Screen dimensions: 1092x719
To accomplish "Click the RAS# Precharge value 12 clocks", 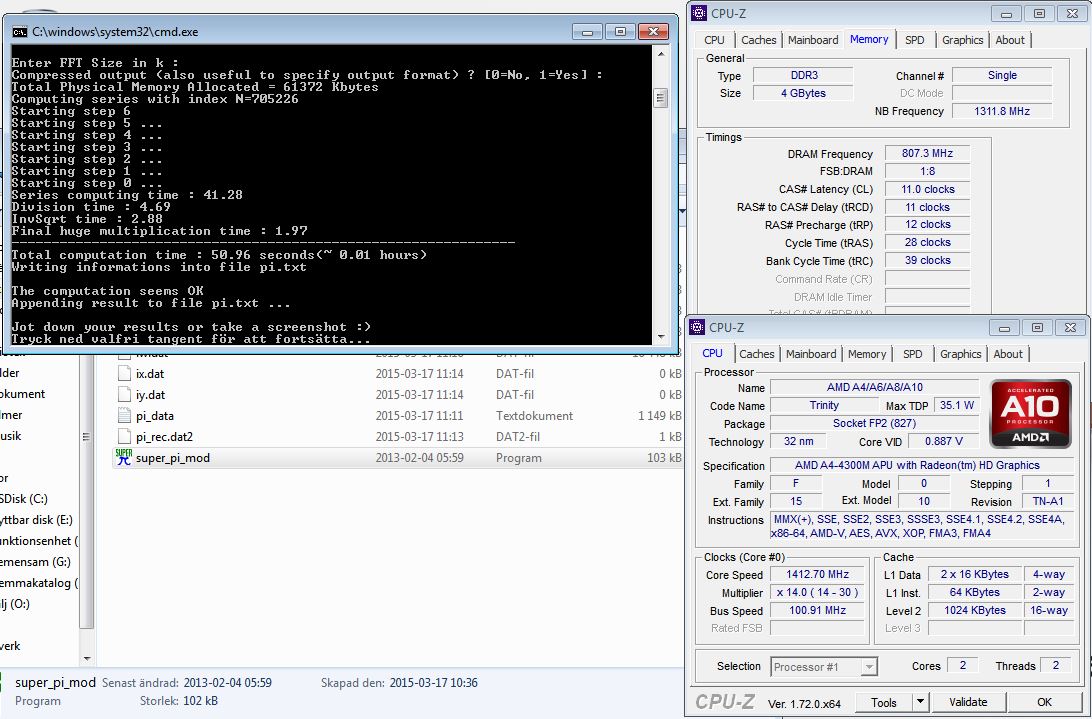I will tap(927, 224).
